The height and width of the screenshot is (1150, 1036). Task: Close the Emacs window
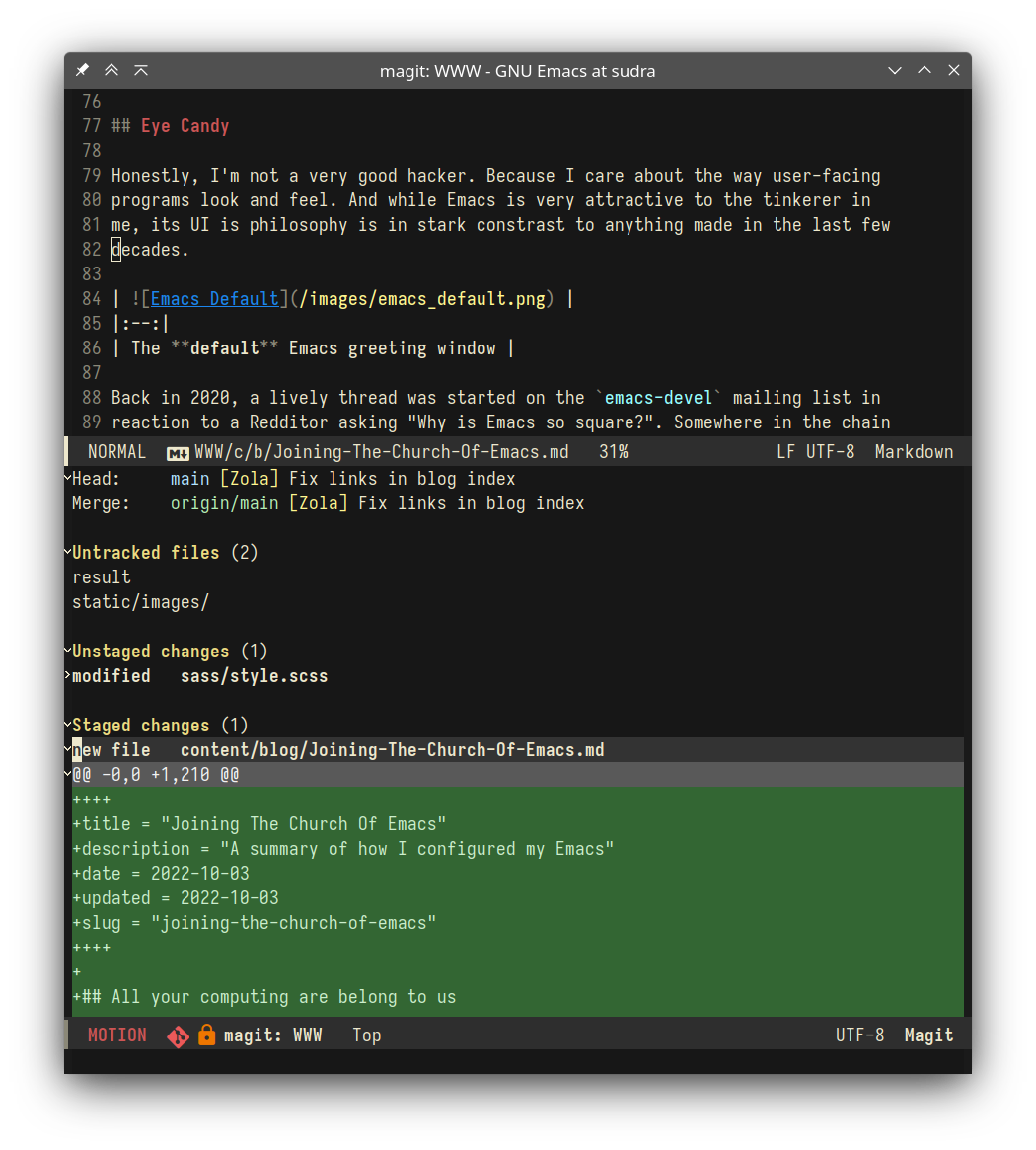click(954, 70)
